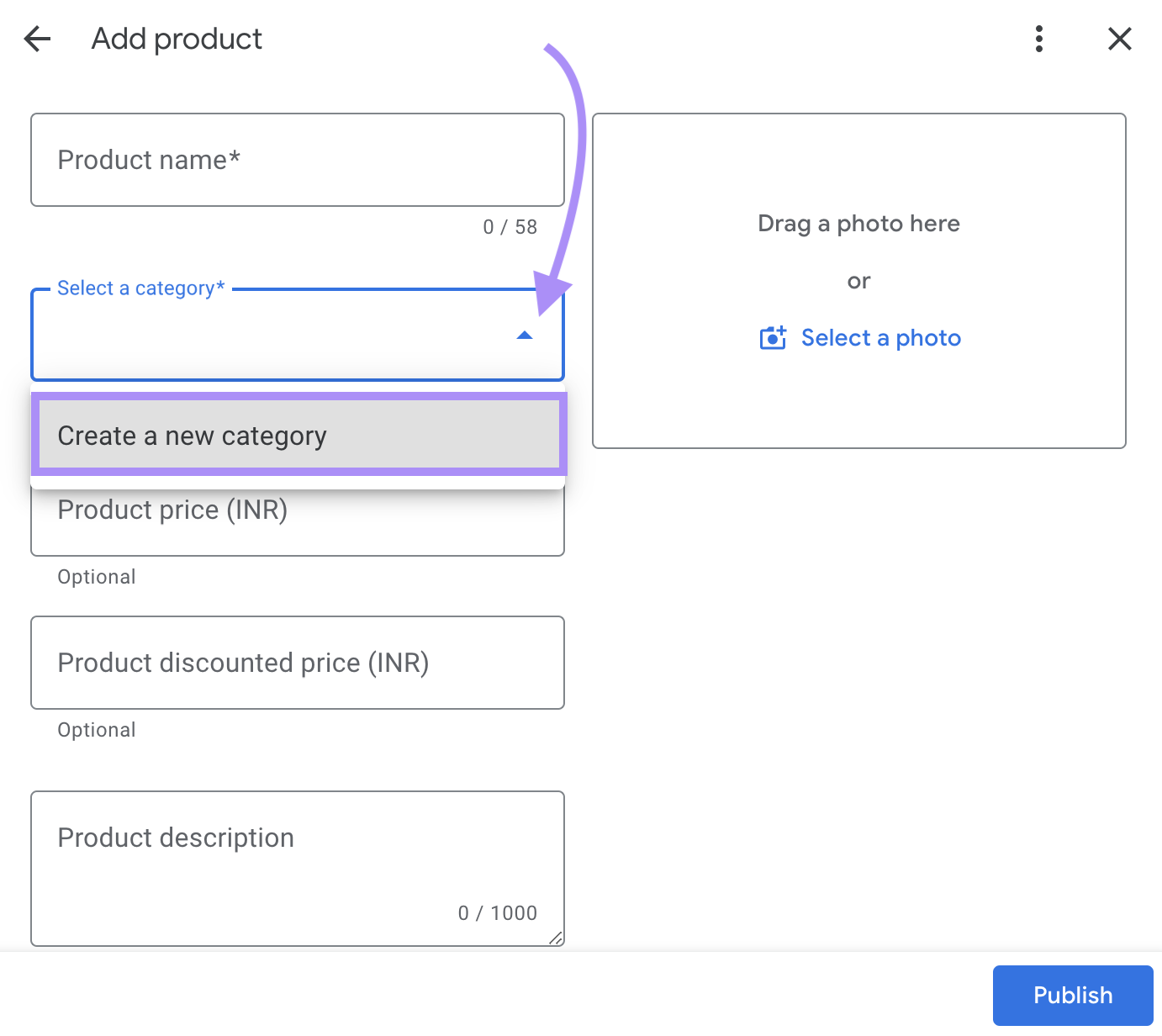This screenshot has height=1036, width=1162.
Task: Click the description resize handle
Action: pos(556,938)
